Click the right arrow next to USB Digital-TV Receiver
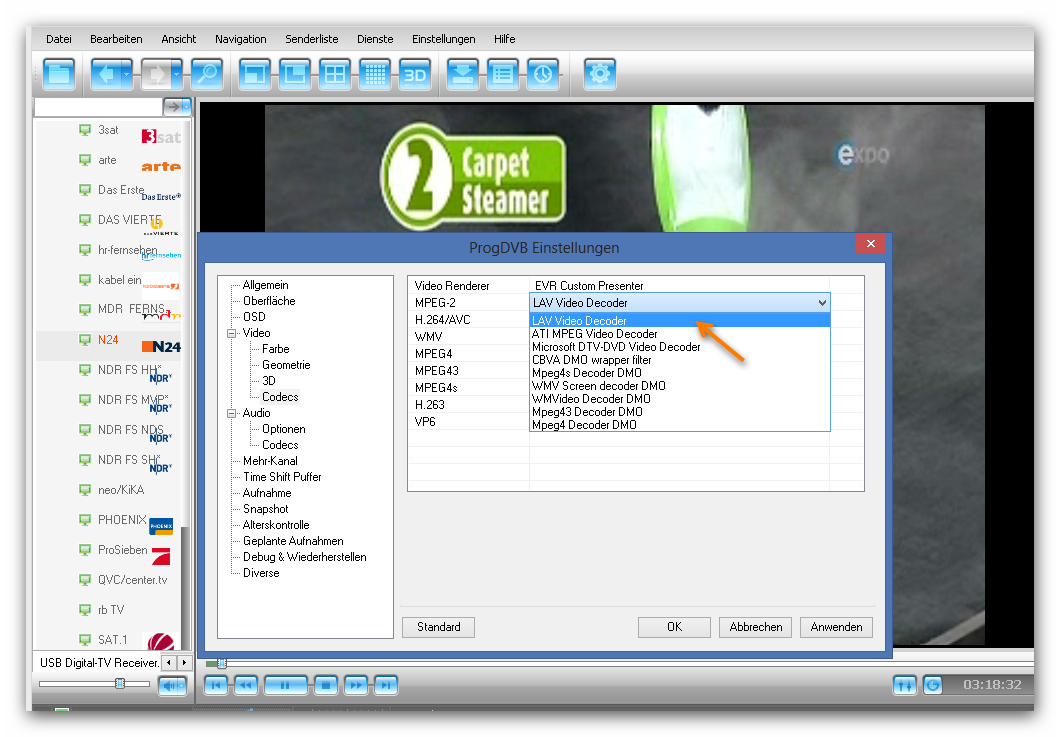Viewport: 1060px width, 737px height. (x=185, y=663)
